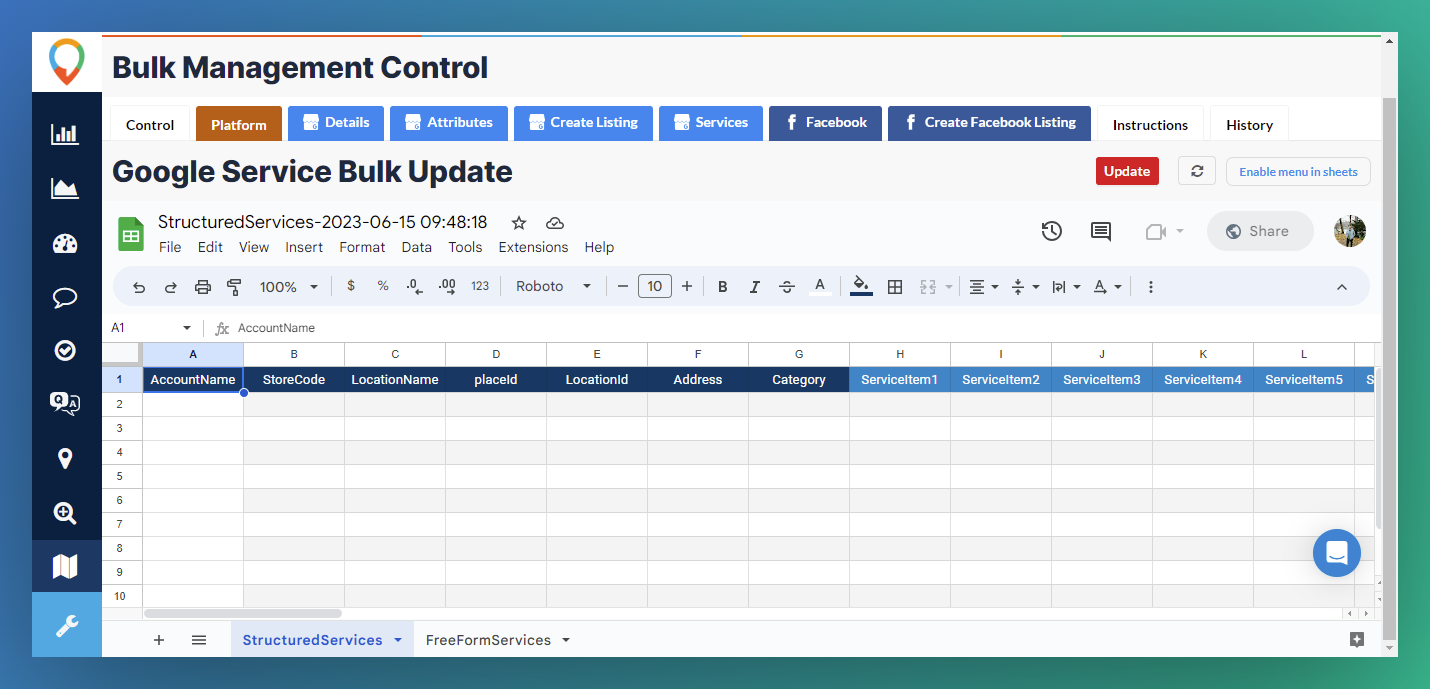
Task: Click the undo arrow in Sheets toolbar
Action: pos(139,287)
